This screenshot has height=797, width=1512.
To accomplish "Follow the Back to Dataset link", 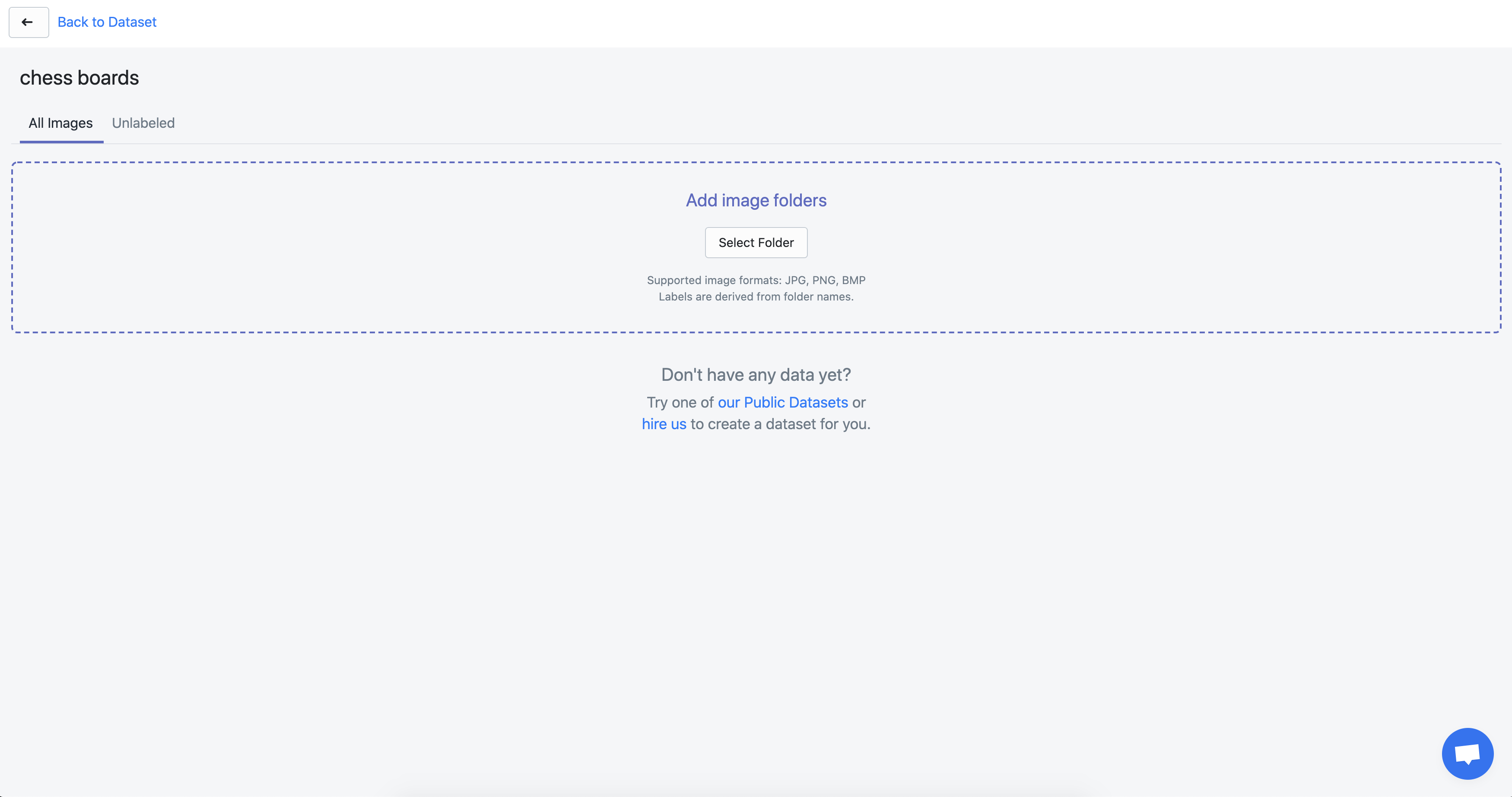I will [x=107, y=22].
